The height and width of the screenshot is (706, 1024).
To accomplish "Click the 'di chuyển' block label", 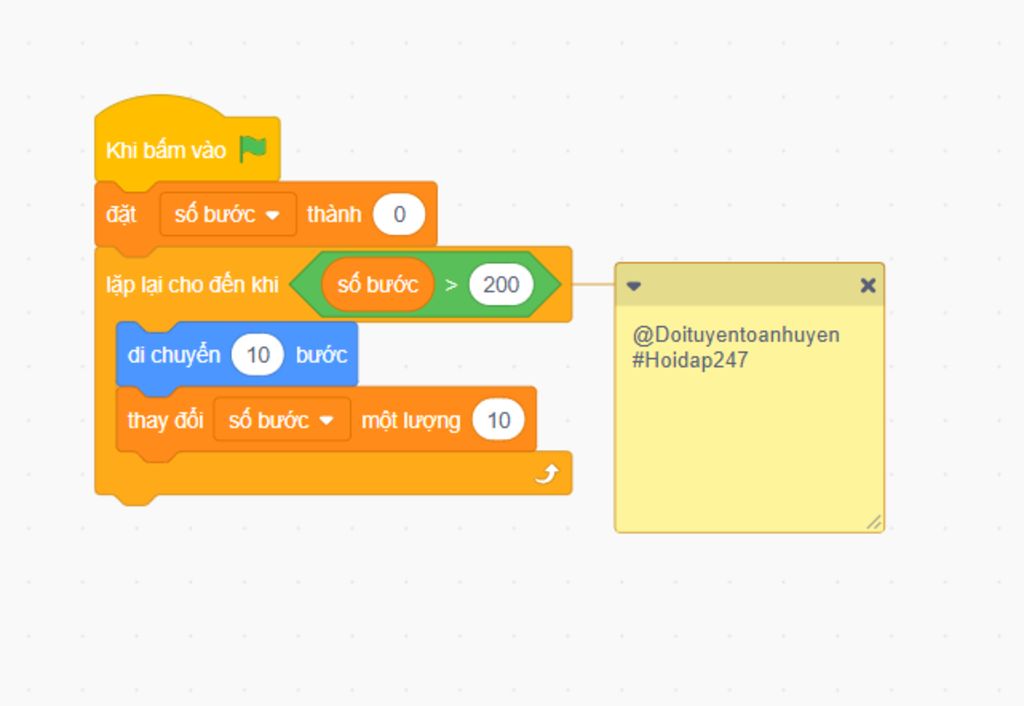I will (174, 355).
